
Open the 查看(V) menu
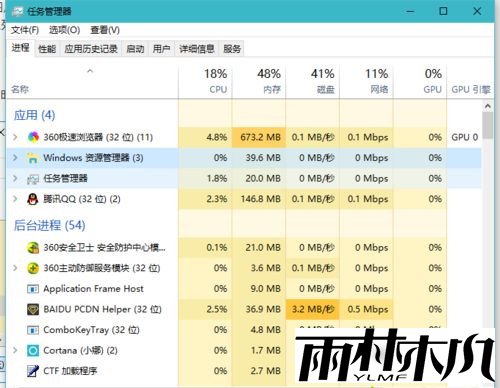pyautogui.click(x=105, y=30)
